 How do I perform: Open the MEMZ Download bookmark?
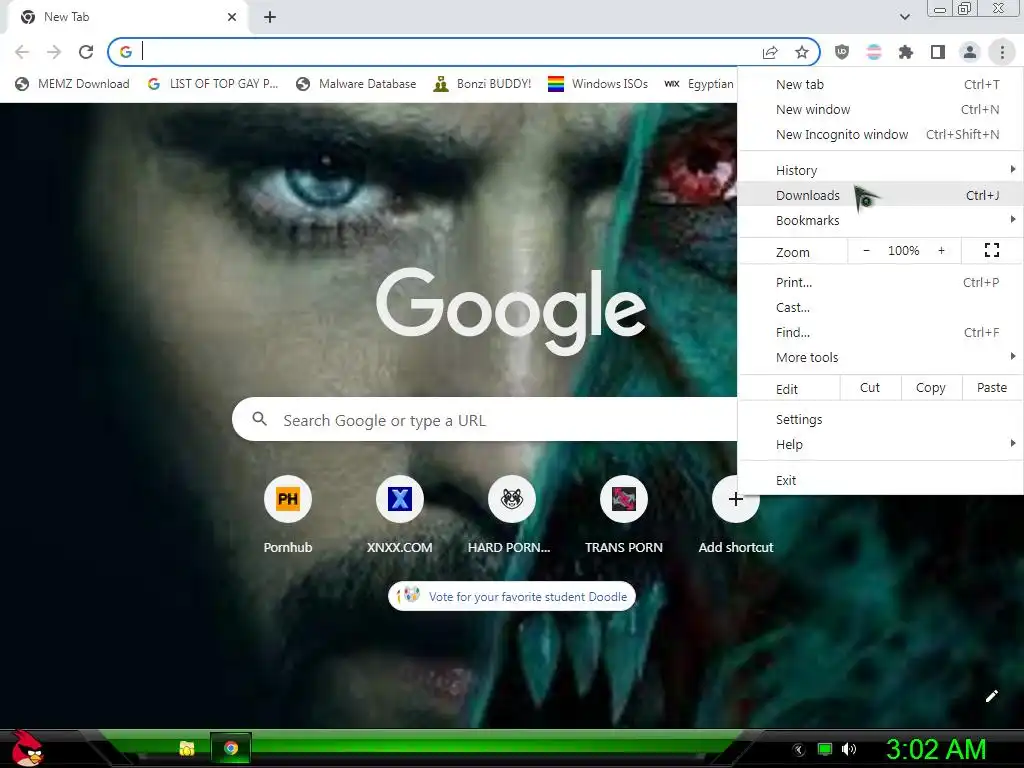pyautogui.click(x=72, y=84)
